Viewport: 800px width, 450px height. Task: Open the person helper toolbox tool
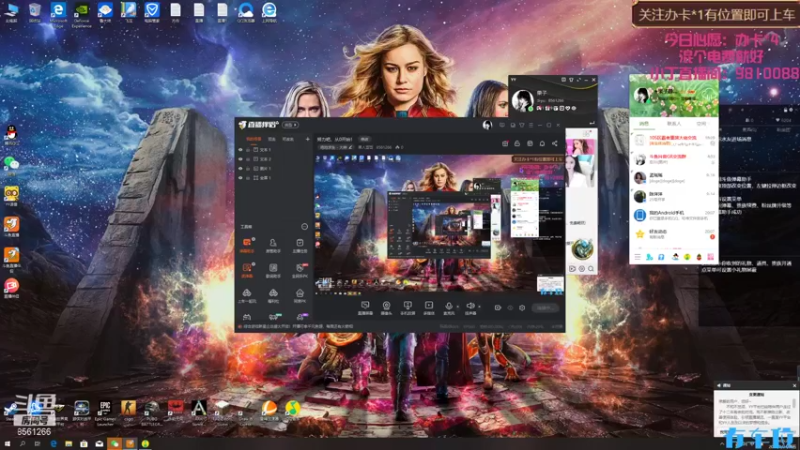coord(273,245)
